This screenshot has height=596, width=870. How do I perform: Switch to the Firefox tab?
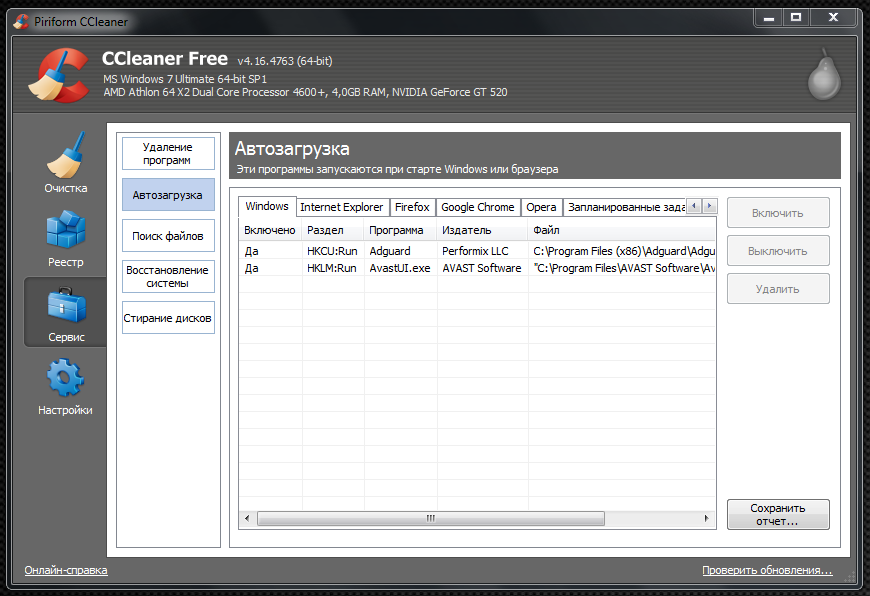click(x=412, y=207)
